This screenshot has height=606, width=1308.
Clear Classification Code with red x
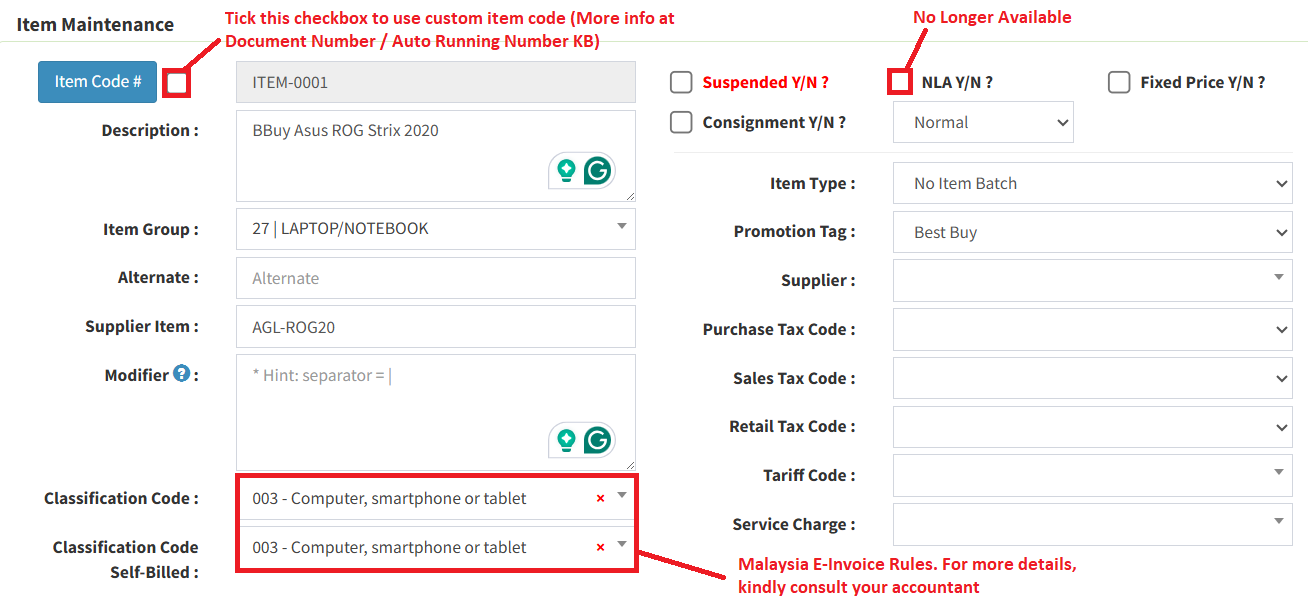tap(600, 498)
